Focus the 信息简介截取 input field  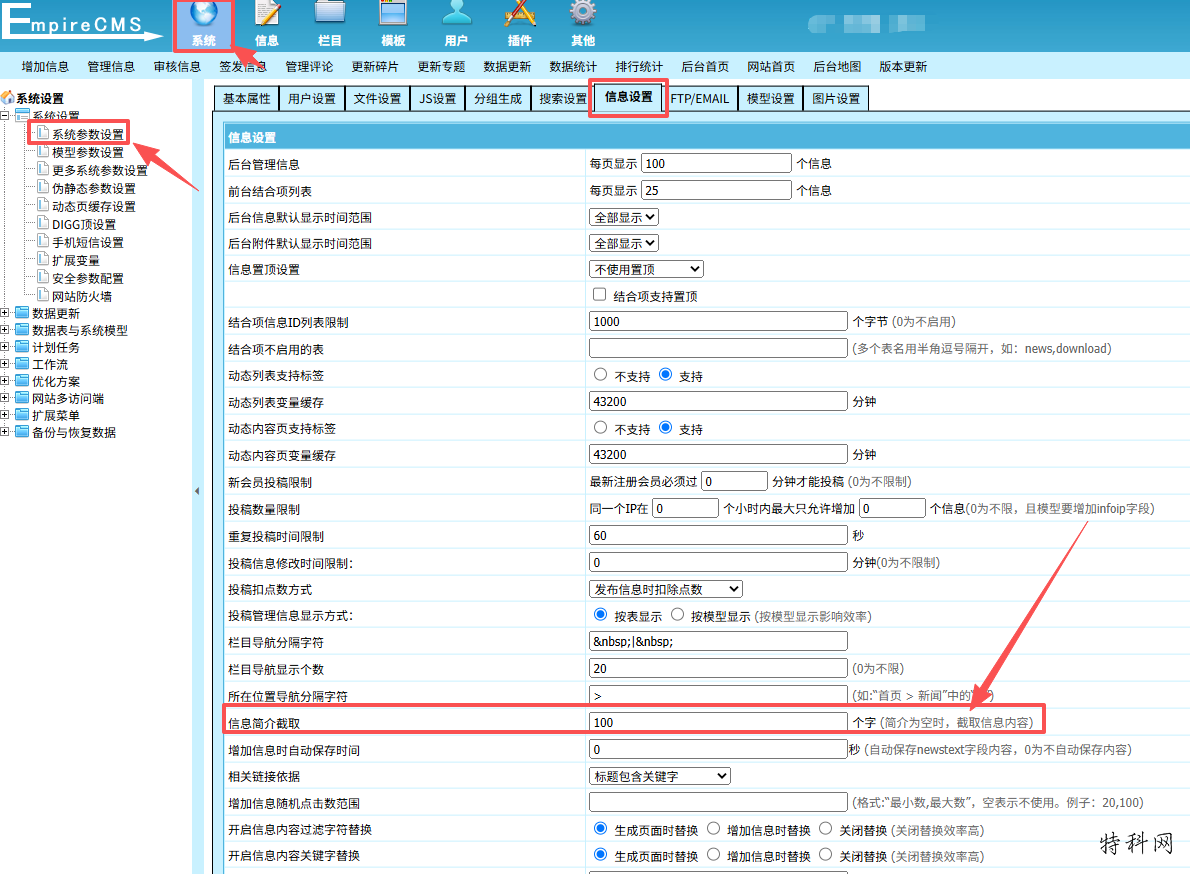(x=718, y=722)
